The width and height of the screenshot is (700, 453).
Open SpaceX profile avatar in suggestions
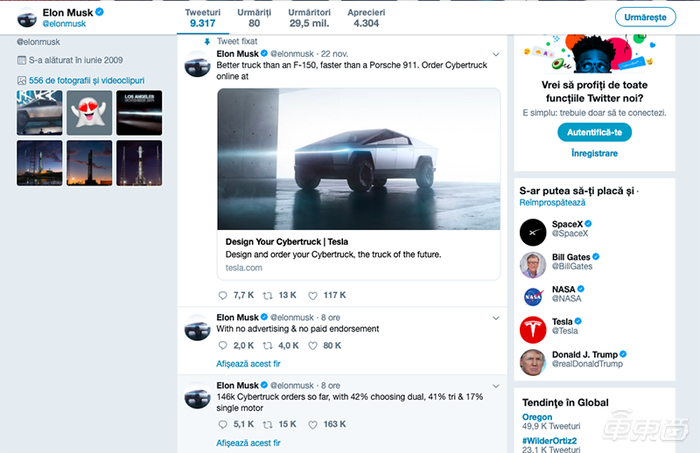533,232
